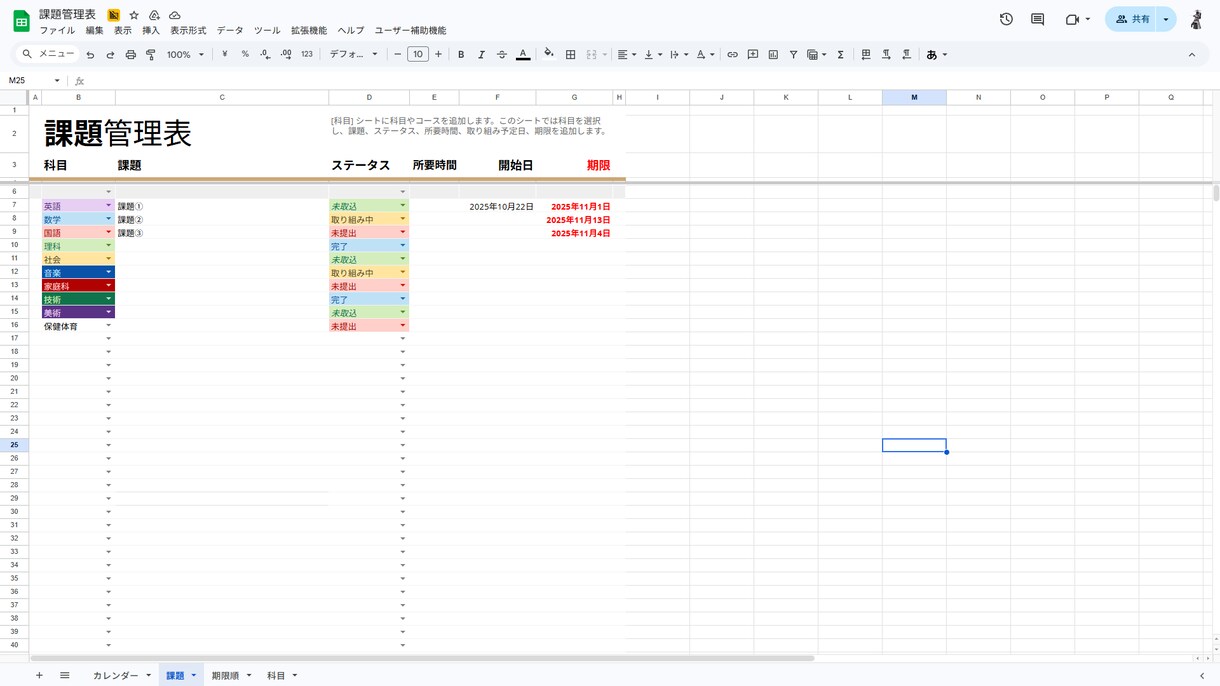Screen dimensions: 1220x686
Task: Toggle italic formatting
Action: pyautogui.click(x=481, y=55)
